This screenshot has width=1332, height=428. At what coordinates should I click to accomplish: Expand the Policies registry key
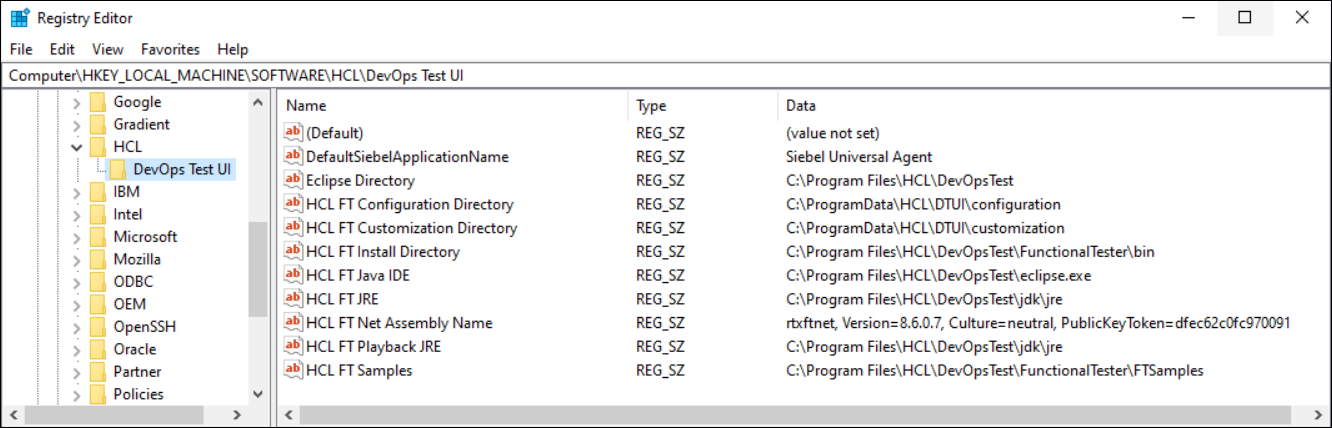tap(76, 394)
